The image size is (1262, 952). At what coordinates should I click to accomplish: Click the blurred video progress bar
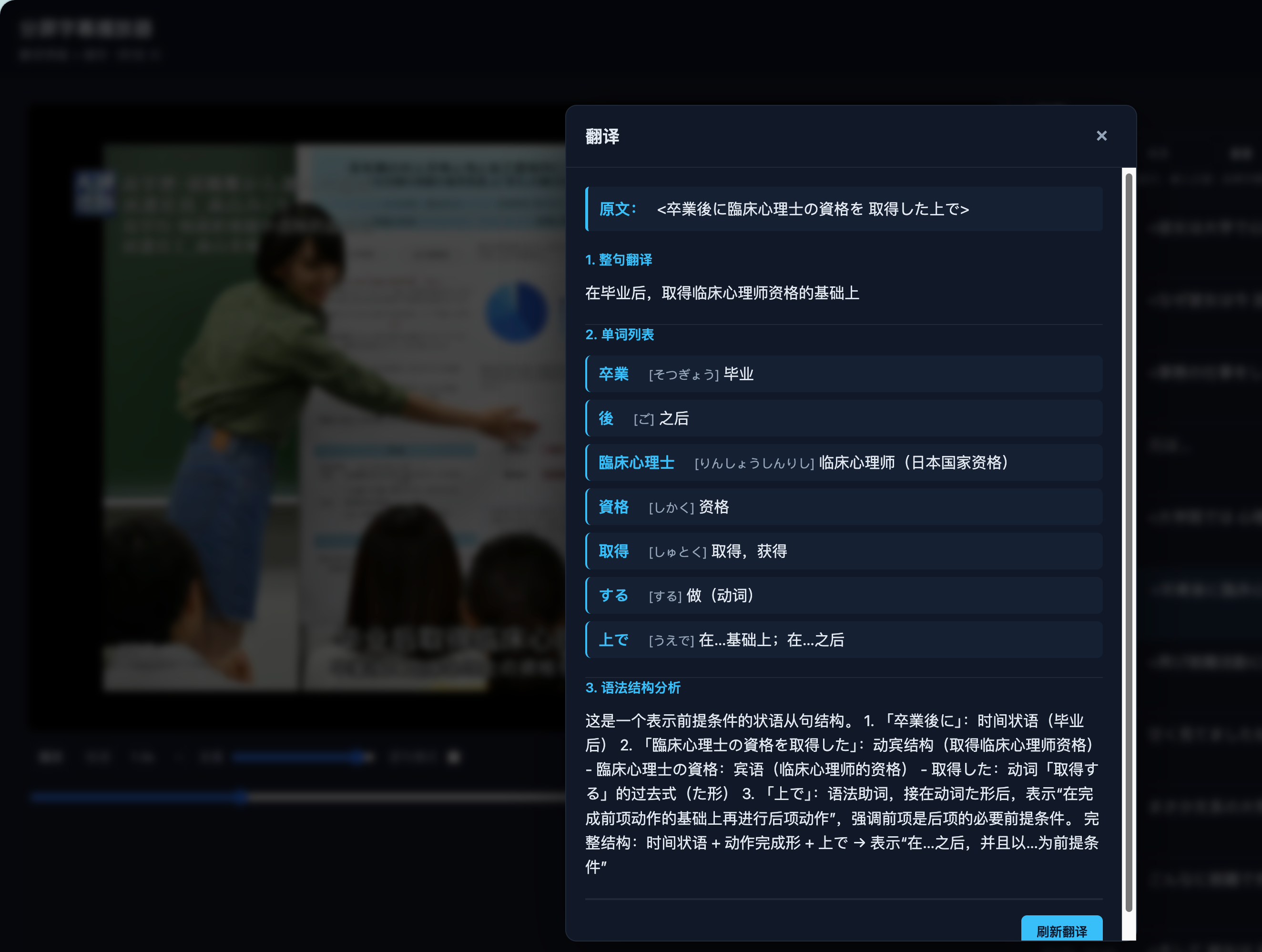point(296,797)
